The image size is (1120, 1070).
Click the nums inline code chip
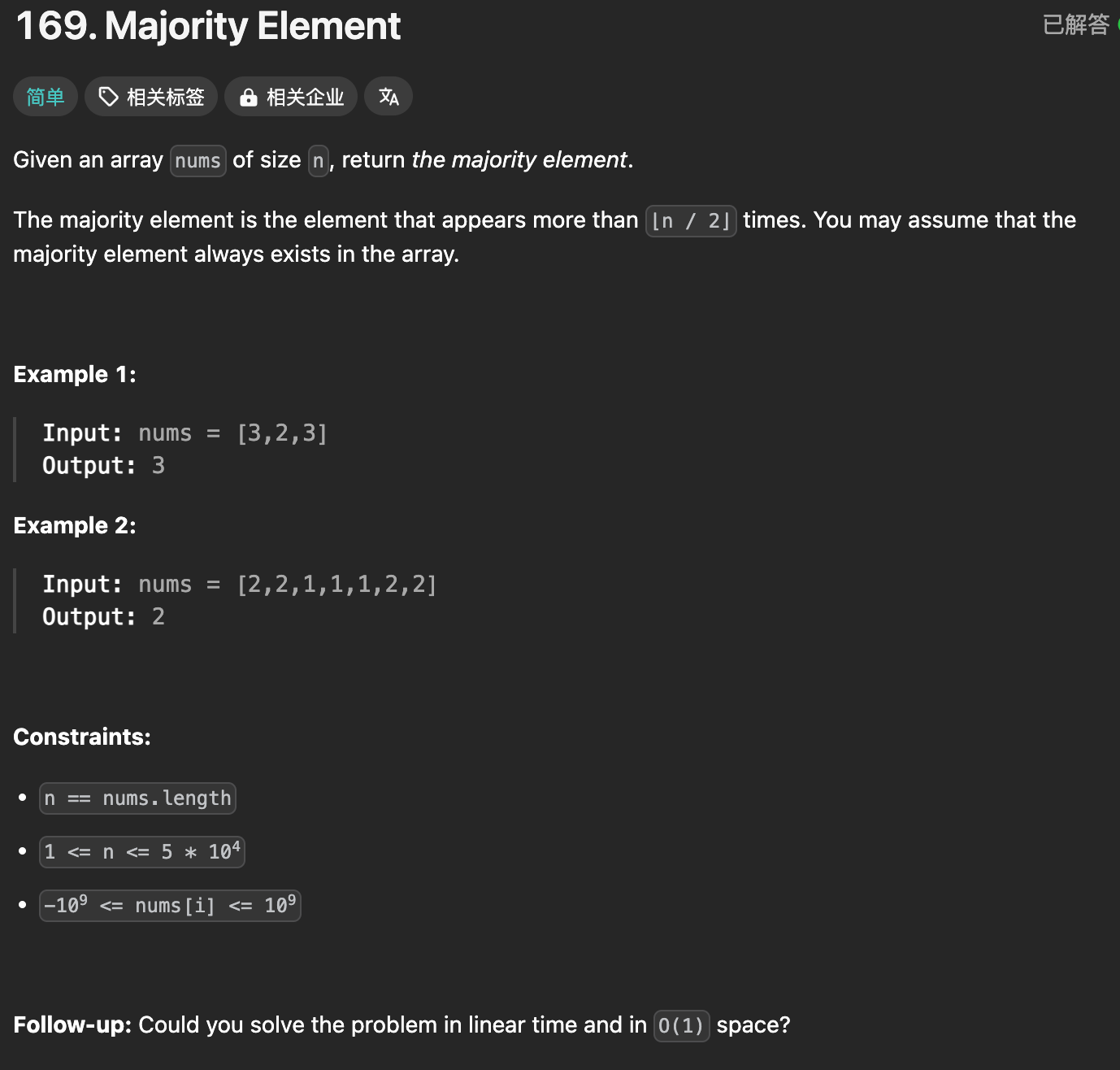tap(198, 161)
